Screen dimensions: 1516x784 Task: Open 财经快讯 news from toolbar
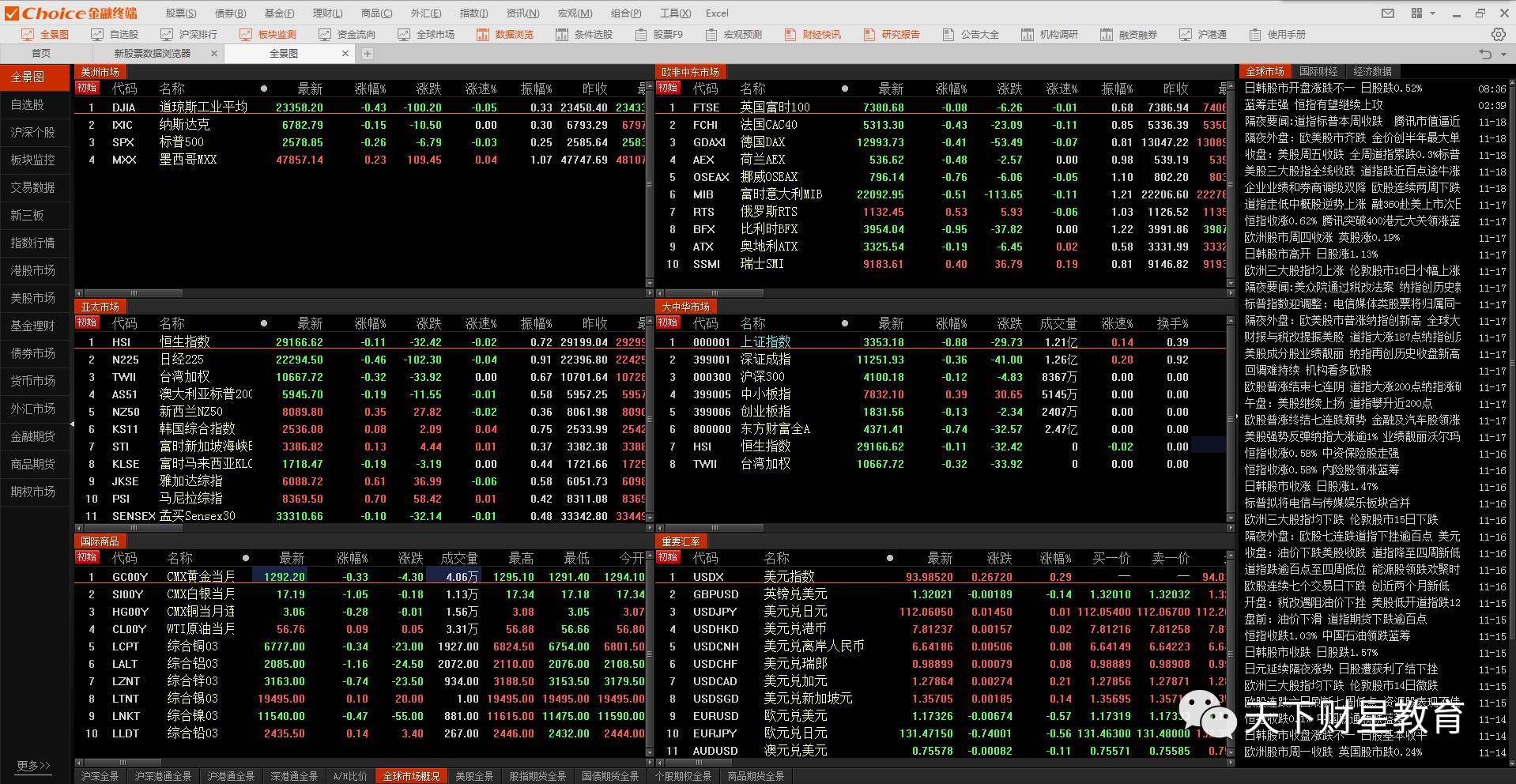point(813,34)
